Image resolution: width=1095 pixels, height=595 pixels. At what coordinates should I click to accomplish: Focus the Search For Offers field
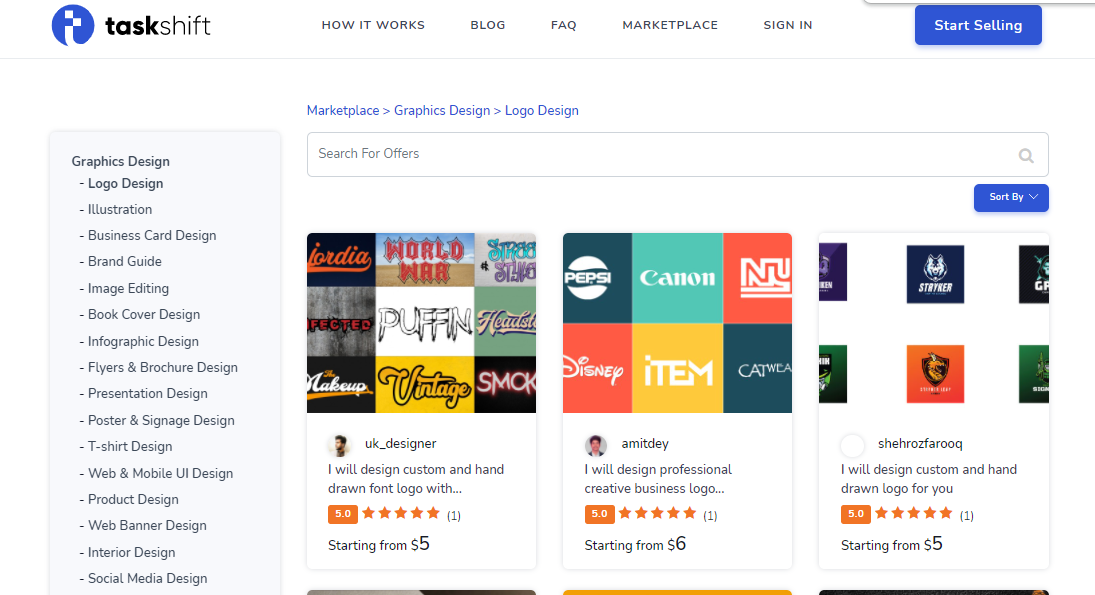tap(677, 154)
